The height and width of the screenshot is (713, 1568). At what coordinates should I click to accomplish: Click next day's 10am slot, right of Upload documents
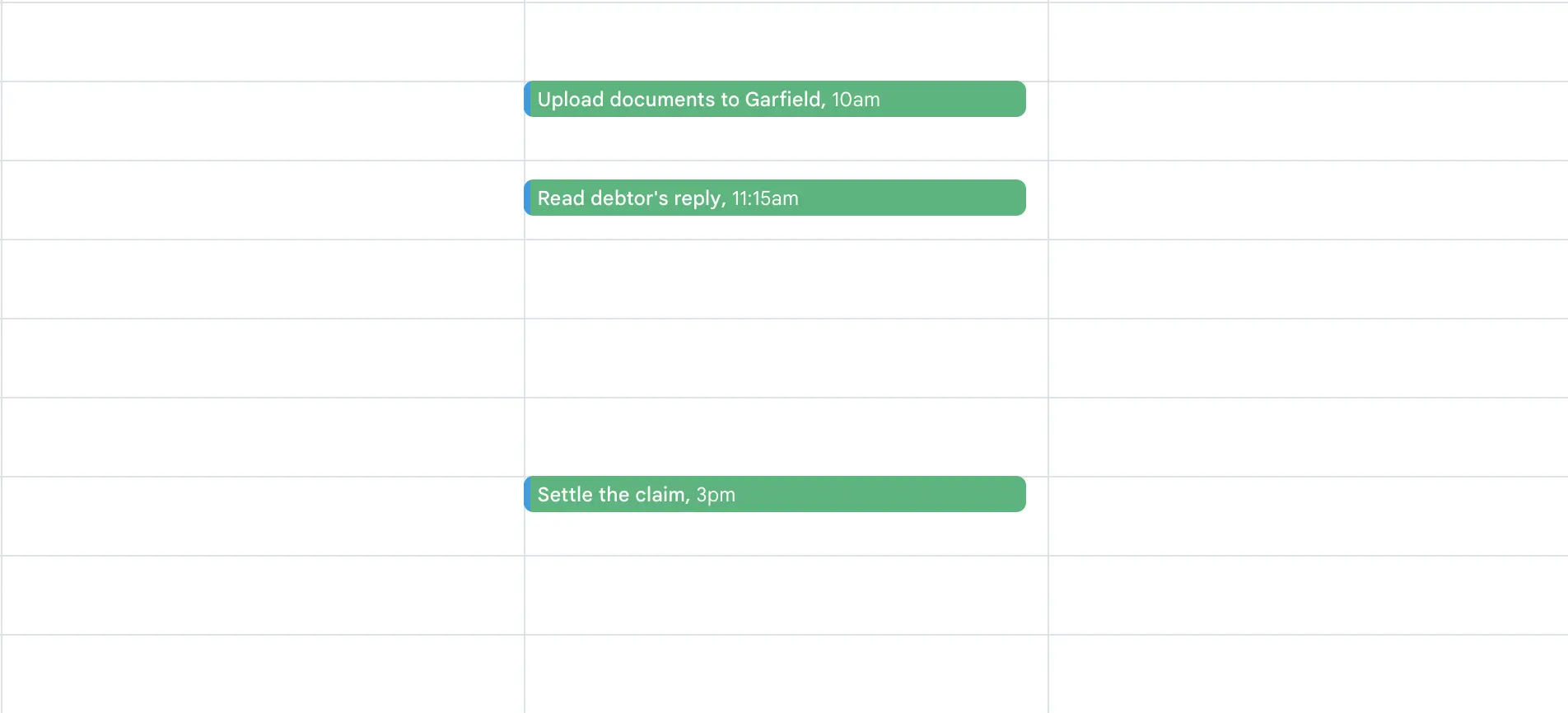tap(1308, 120)
